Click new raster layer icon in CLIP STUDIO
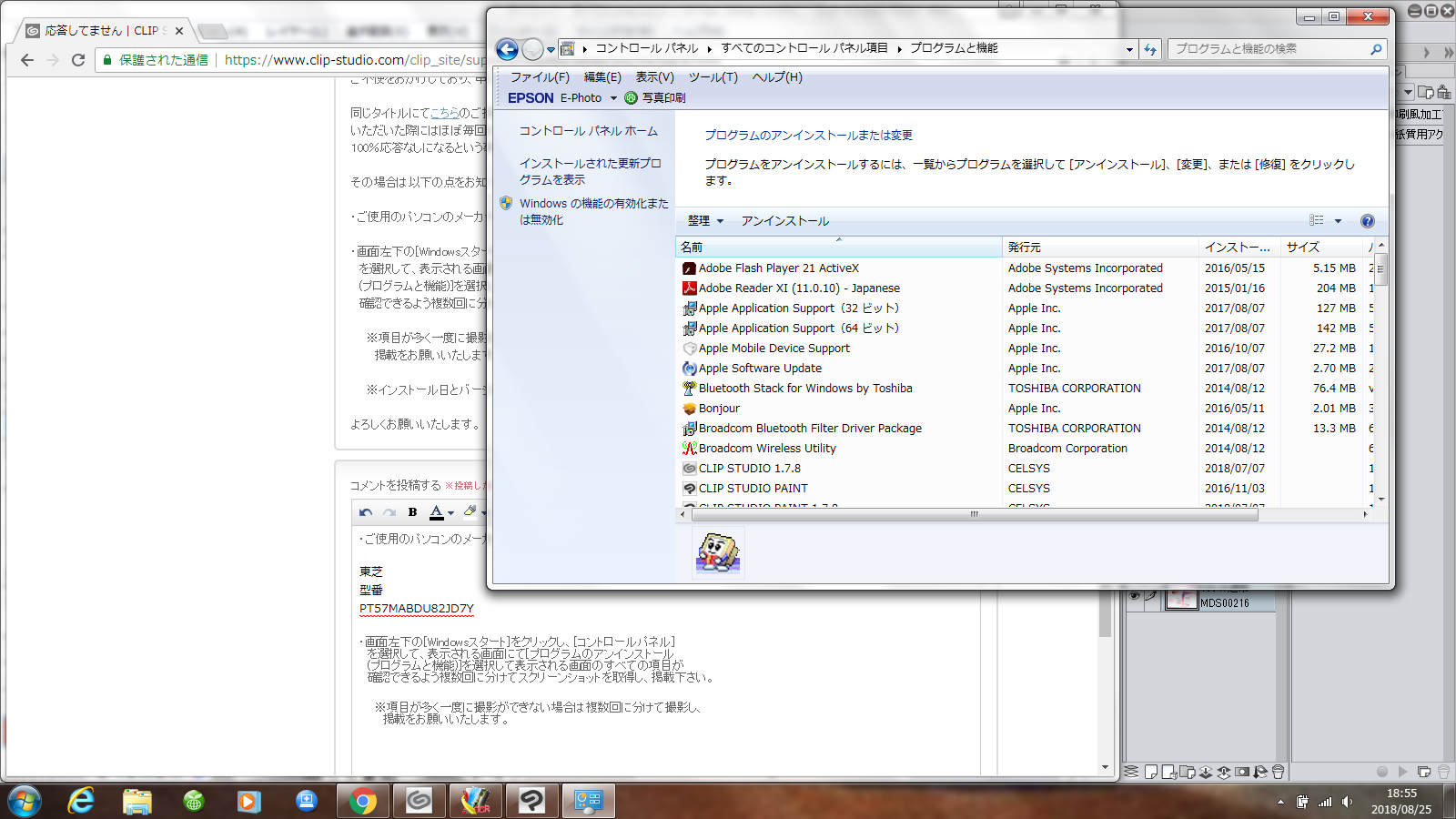Viewport: 1456px width, 819px height. [1151, 773]
